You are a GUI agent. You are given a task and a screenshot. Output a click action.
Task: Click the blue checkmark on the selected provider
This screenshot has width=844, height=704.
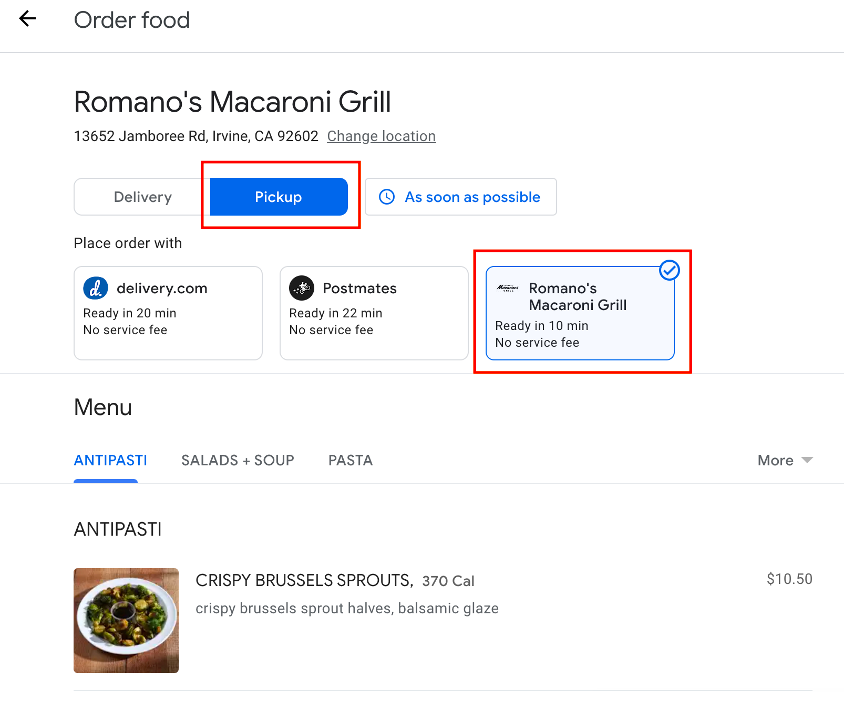click(x=670, y=270)
